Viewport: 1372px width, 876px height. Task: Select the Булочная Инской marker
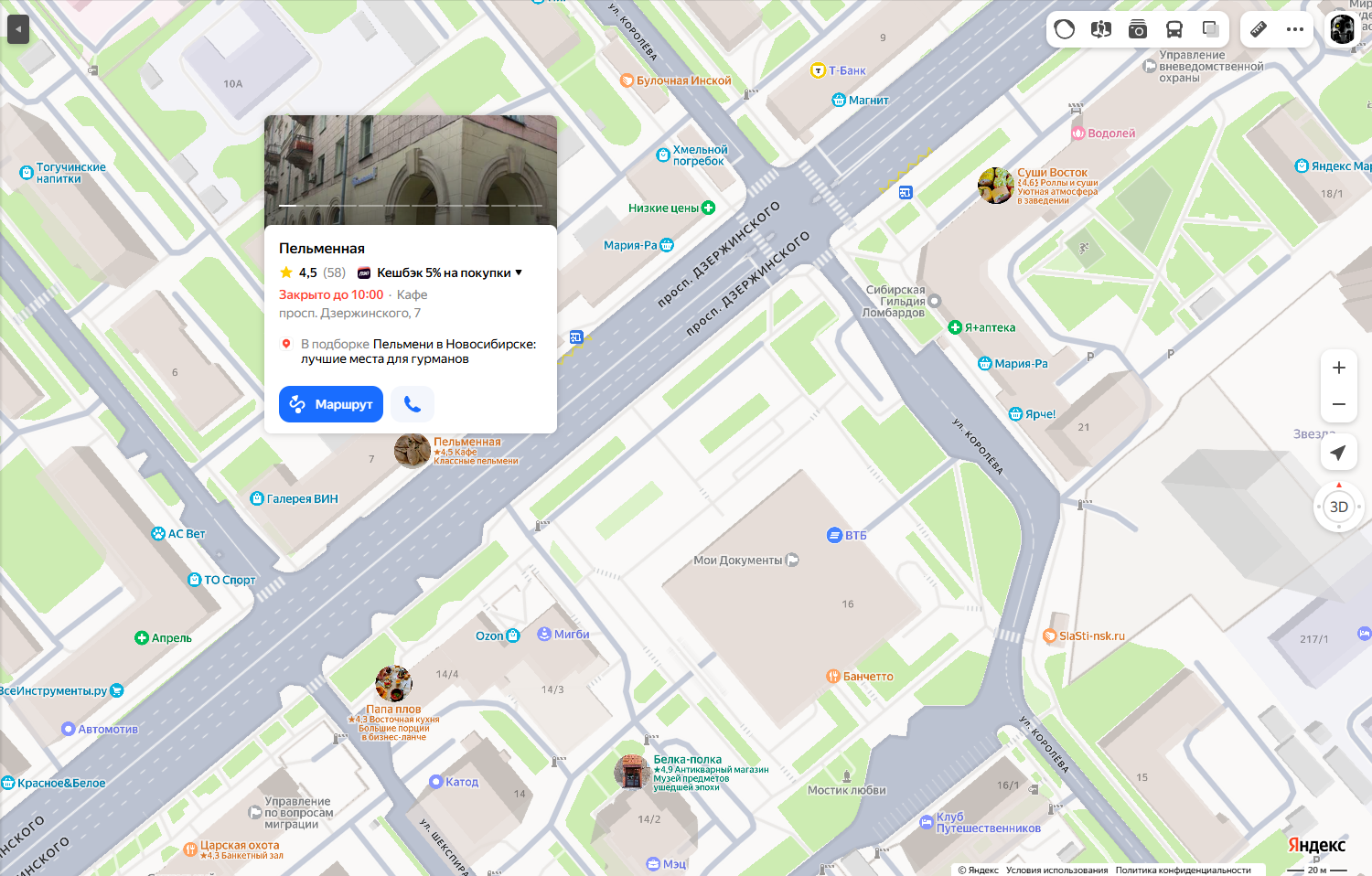[627, 80]
